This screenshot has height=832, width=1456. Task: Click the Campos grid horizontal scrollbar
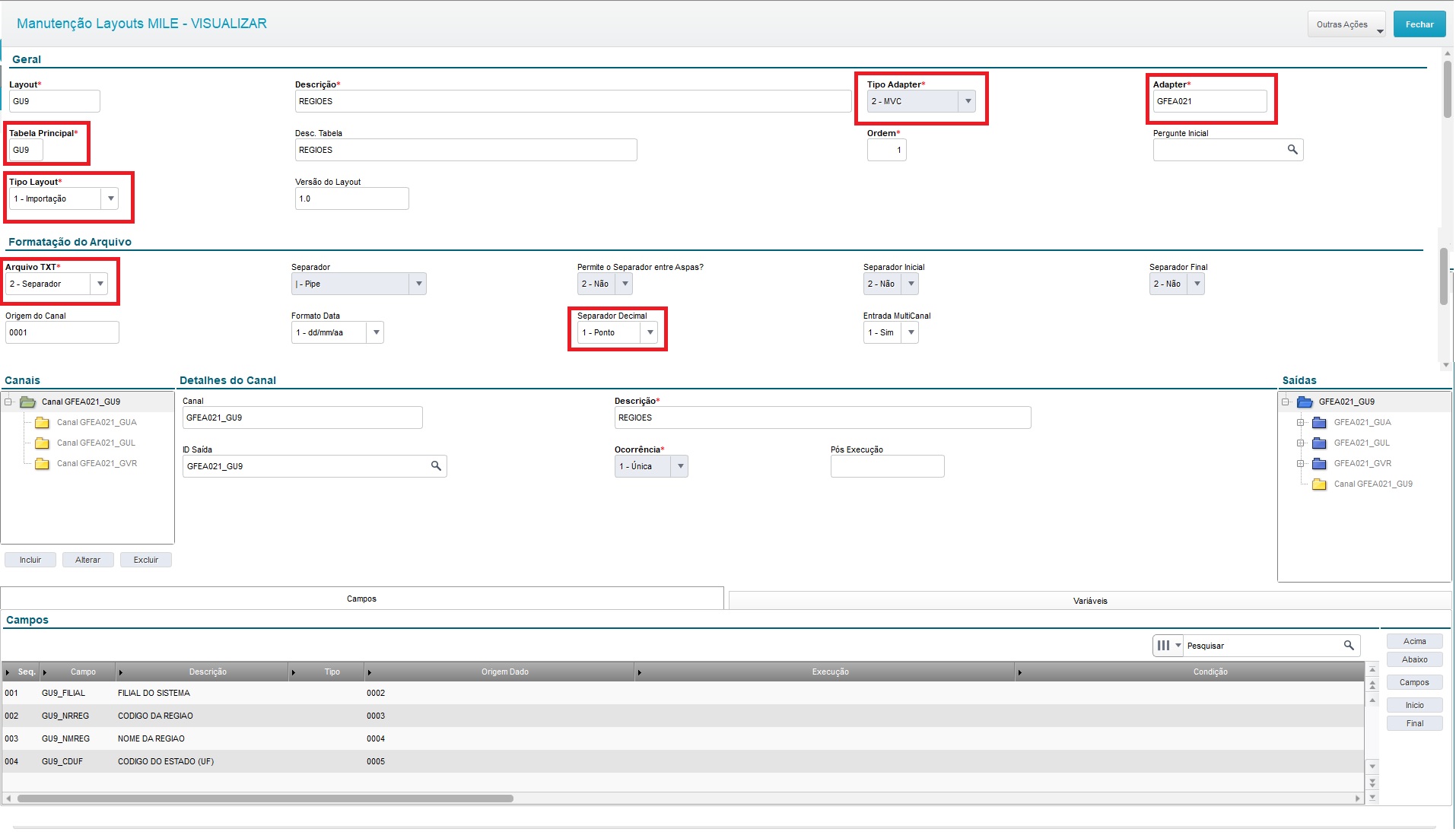pyautogui.click(x=265, y=799)
